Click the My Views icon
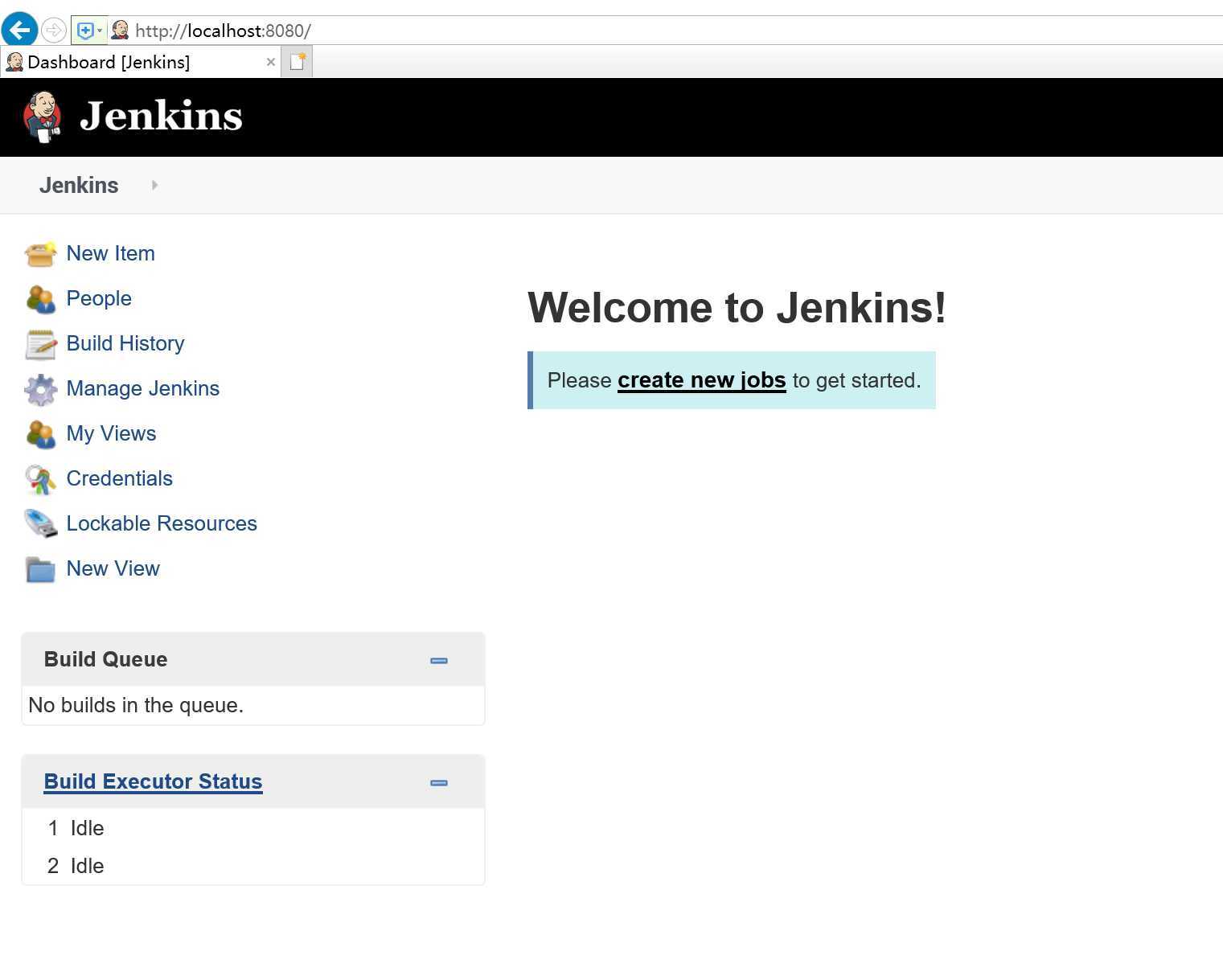 click(x=40, y=434)
